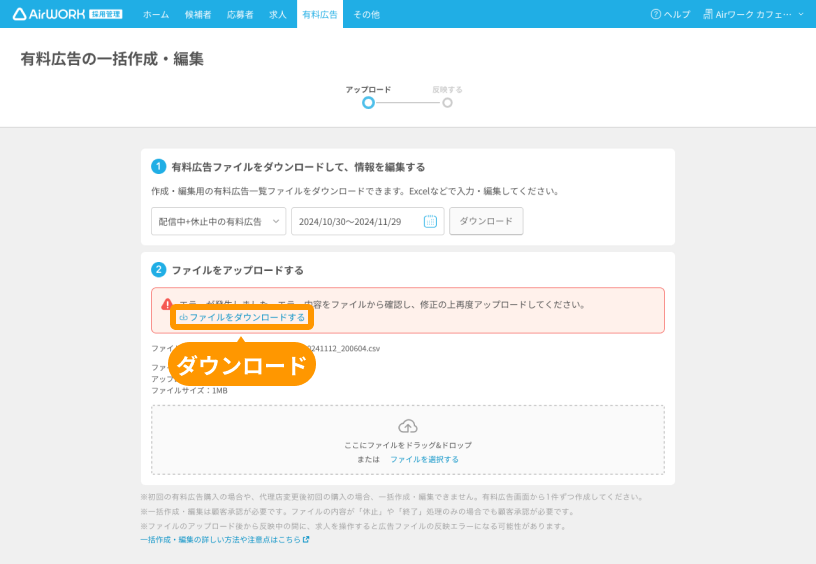Click the red error warning icon
This screenshot has height=564, width=816.
coord(167,304)
